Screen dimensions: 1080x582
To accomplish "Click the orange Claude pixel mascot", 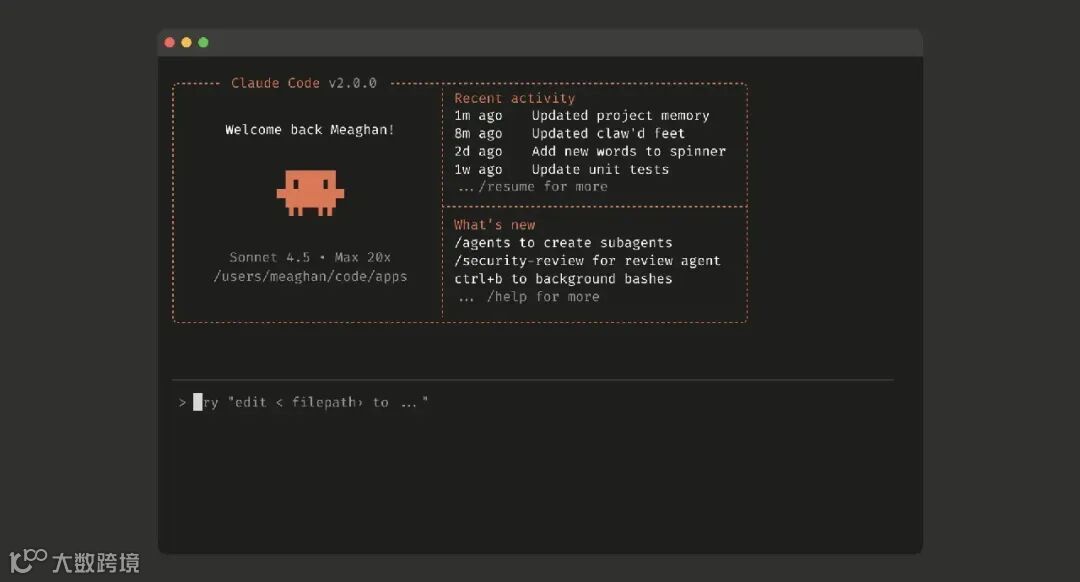I will pyautogui.click(x=310, y=193).
